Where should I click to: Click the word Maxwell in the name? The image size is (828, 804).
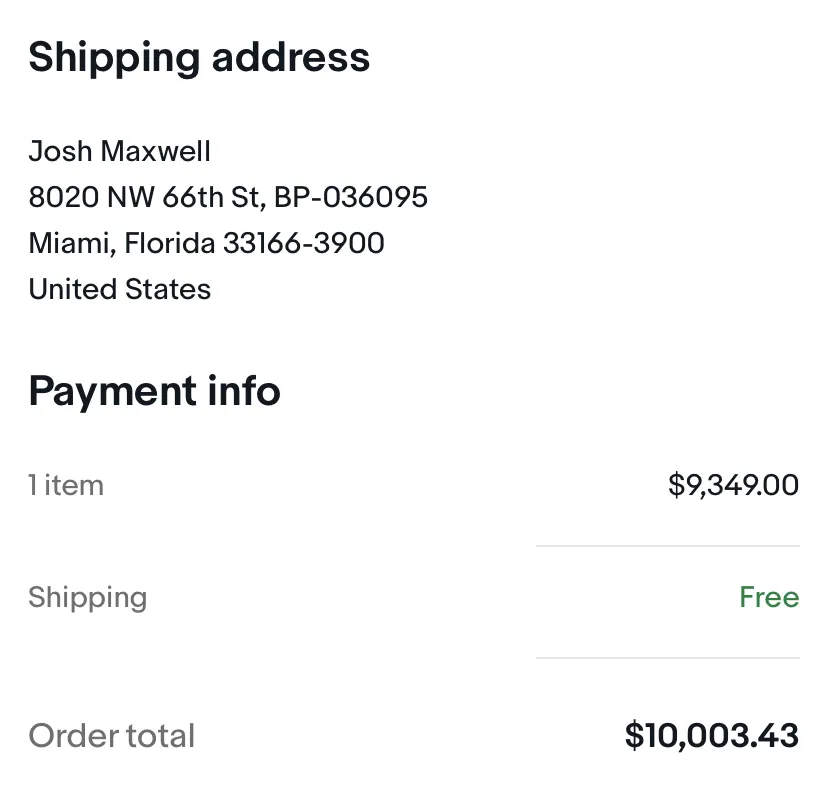click(155, 152)
